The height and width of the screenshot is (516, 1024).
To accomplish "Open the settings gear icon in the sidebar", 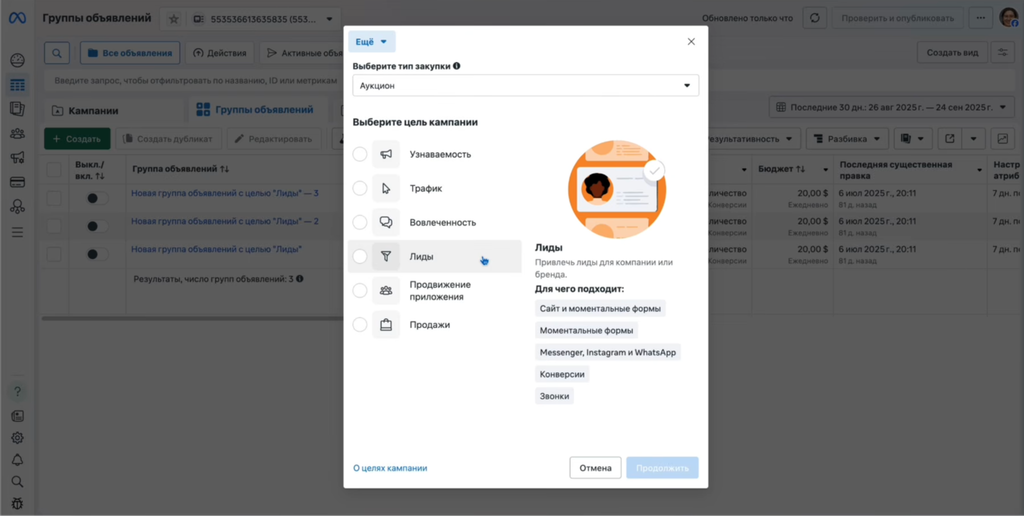I will coord(18,438).
